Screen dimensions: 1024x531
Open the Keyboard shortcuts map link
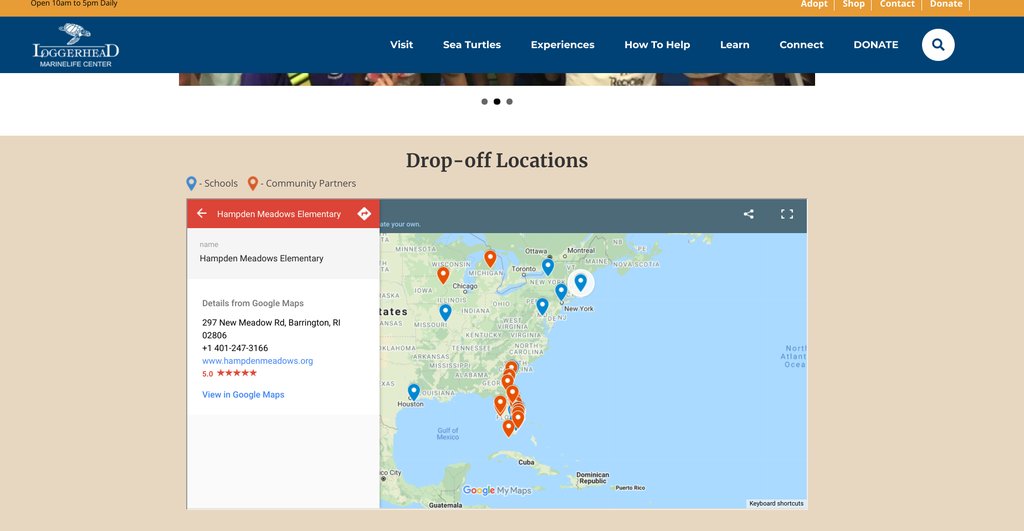tap(776, 504)
